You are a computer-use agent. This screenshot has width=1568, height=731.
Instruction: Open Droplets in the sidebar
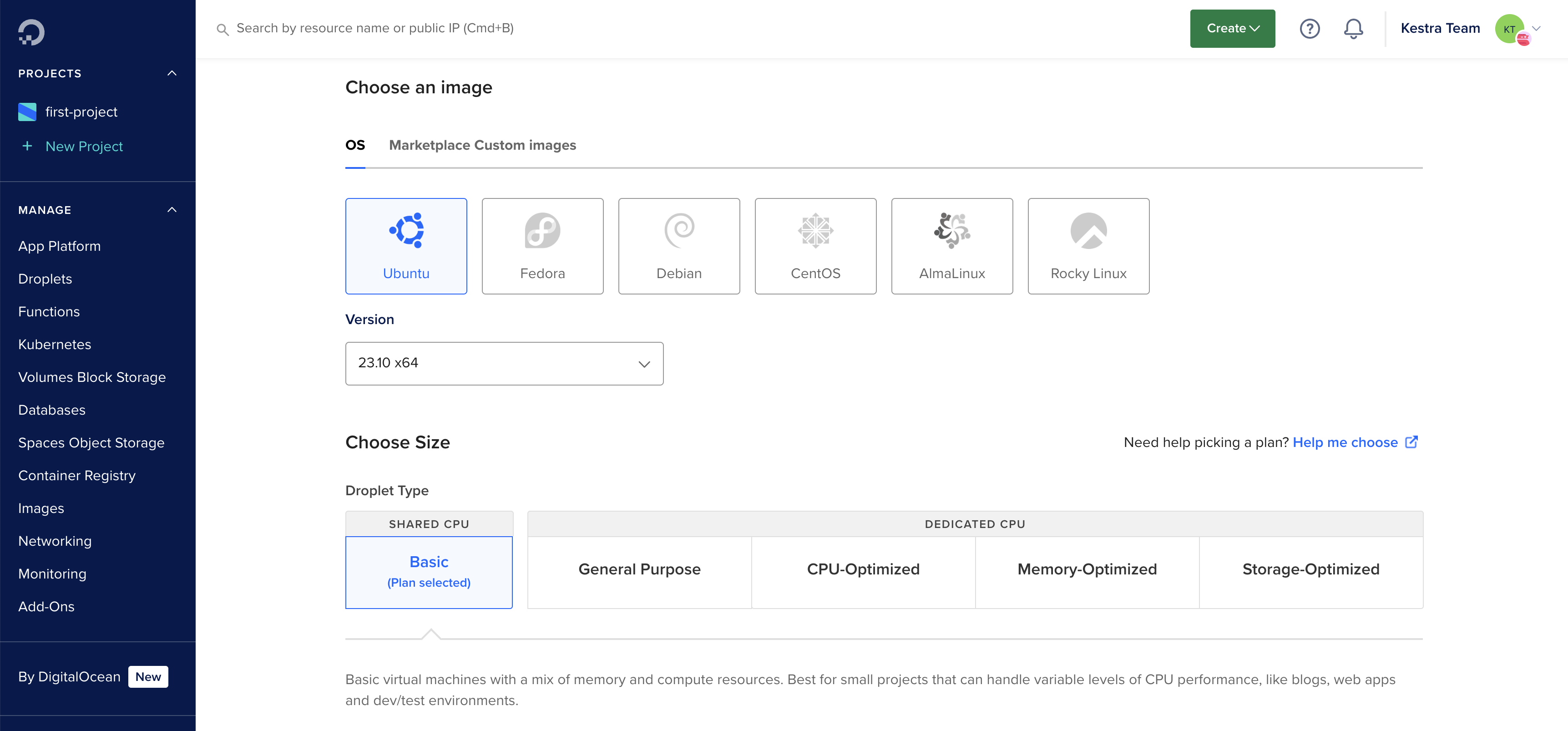click(45, 279)
